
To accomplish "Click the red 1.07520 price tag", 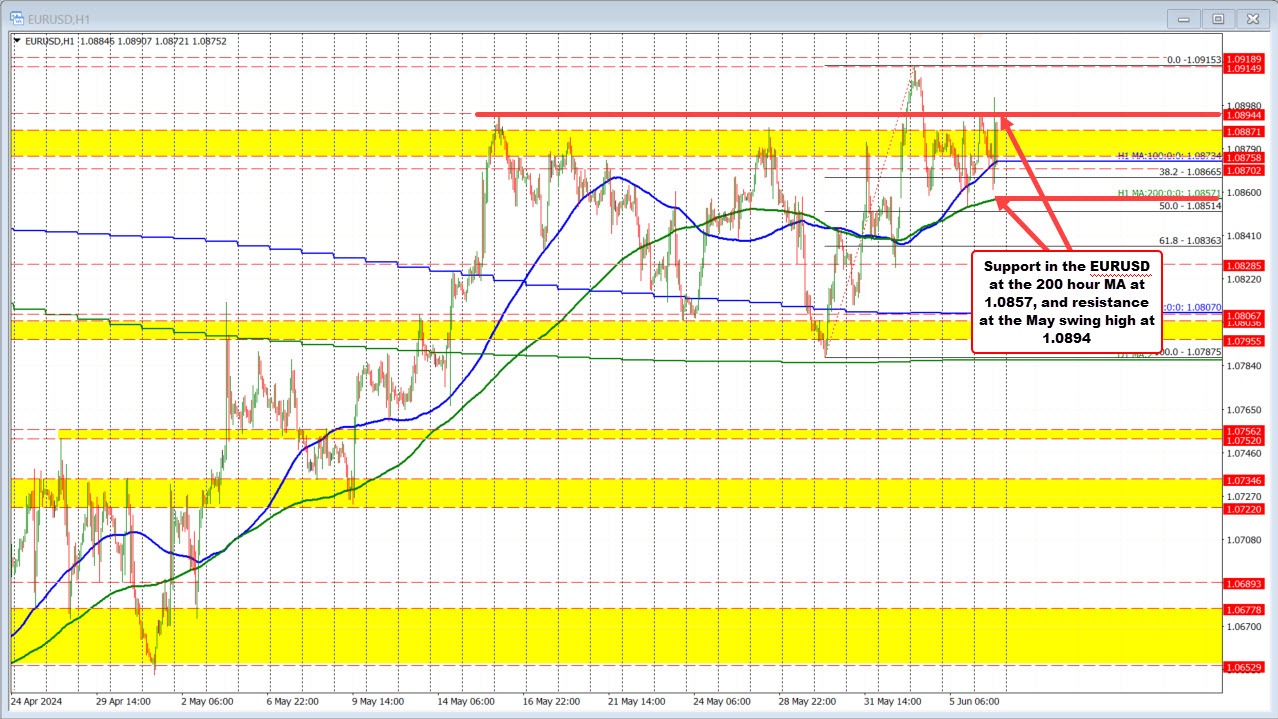I will (1244, 440).
